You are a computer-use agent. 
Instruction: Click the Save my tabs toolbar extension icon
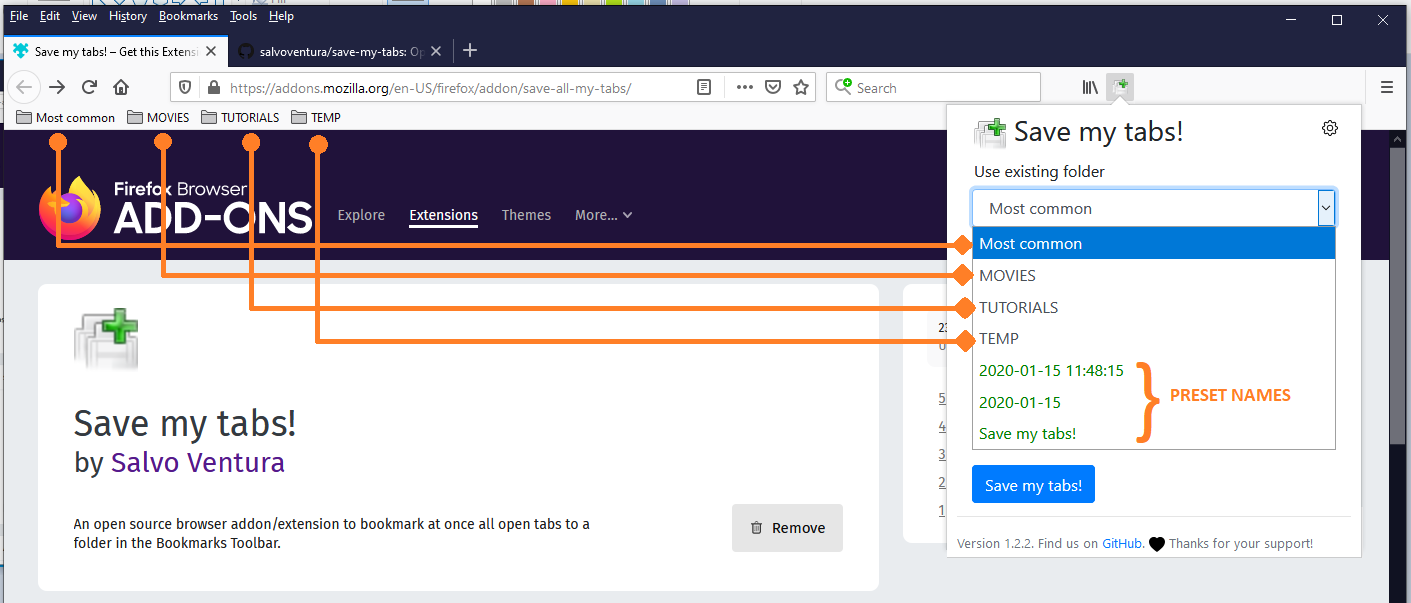[1122, 87]
